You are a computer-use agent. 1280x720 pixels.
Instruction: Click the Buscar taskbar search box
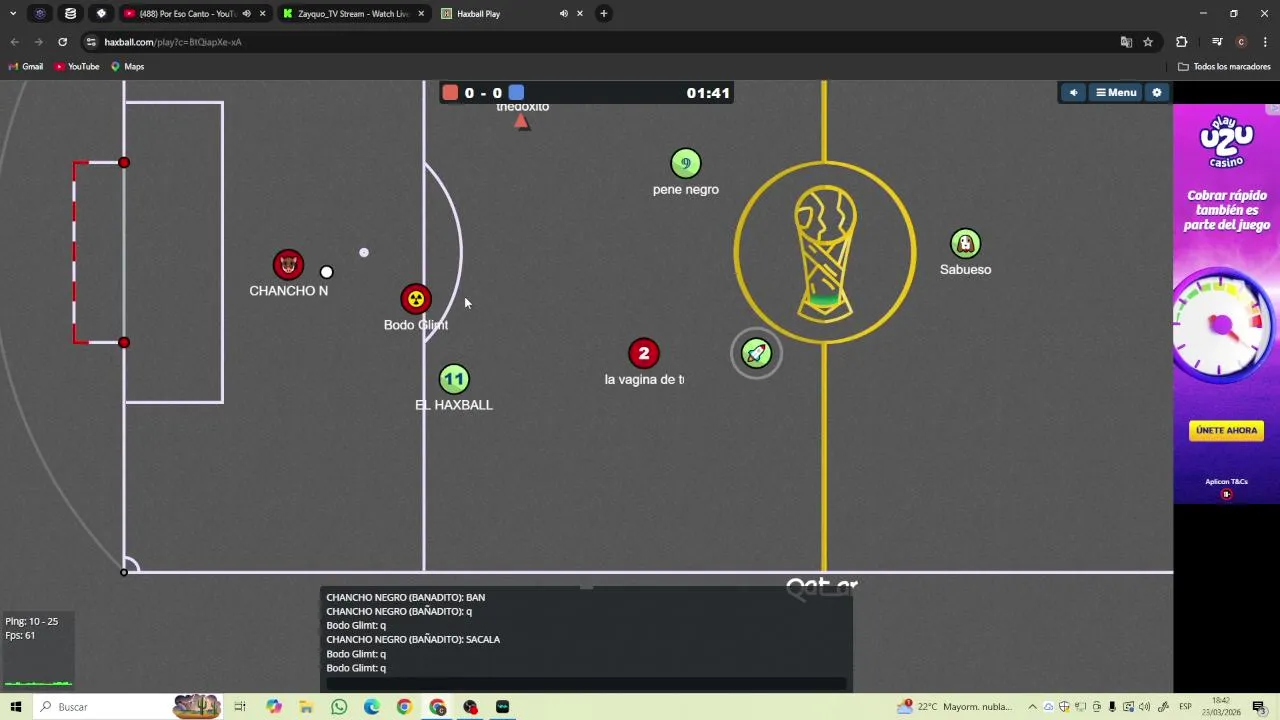click(127, 707)
